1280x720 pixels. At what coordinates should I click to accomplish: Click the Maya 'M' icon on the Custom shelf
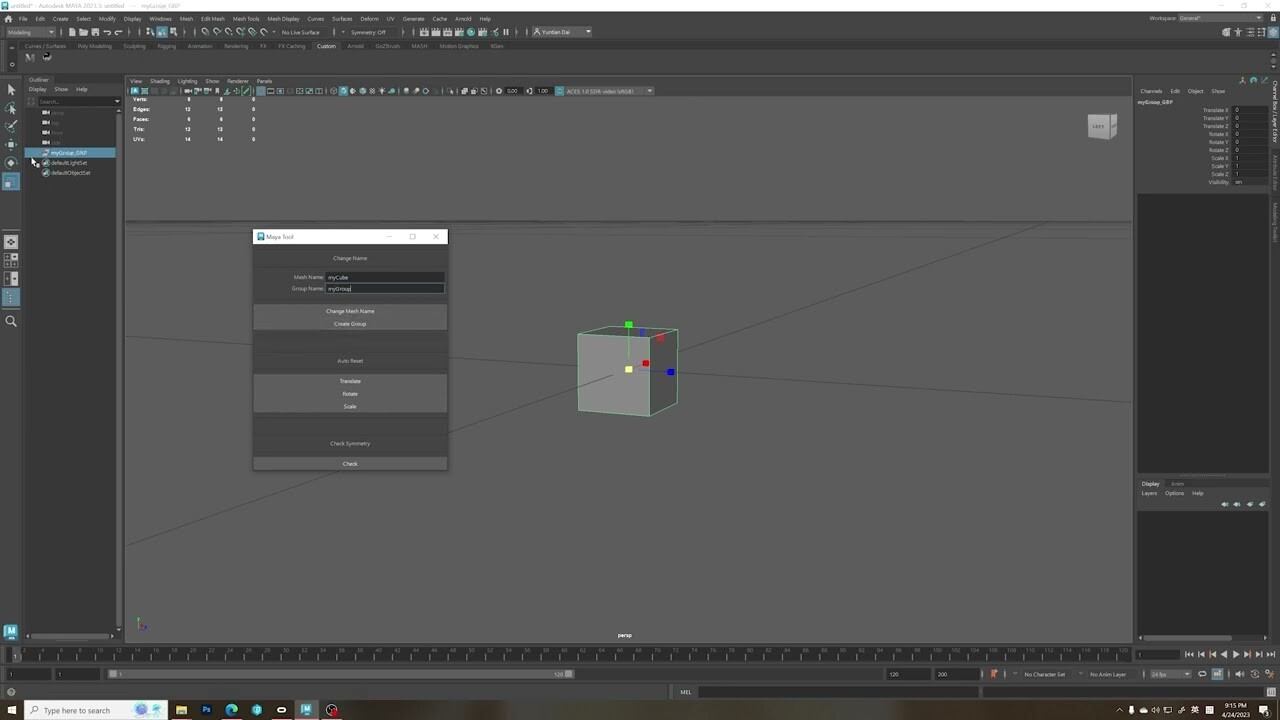(x=30, y=57)
